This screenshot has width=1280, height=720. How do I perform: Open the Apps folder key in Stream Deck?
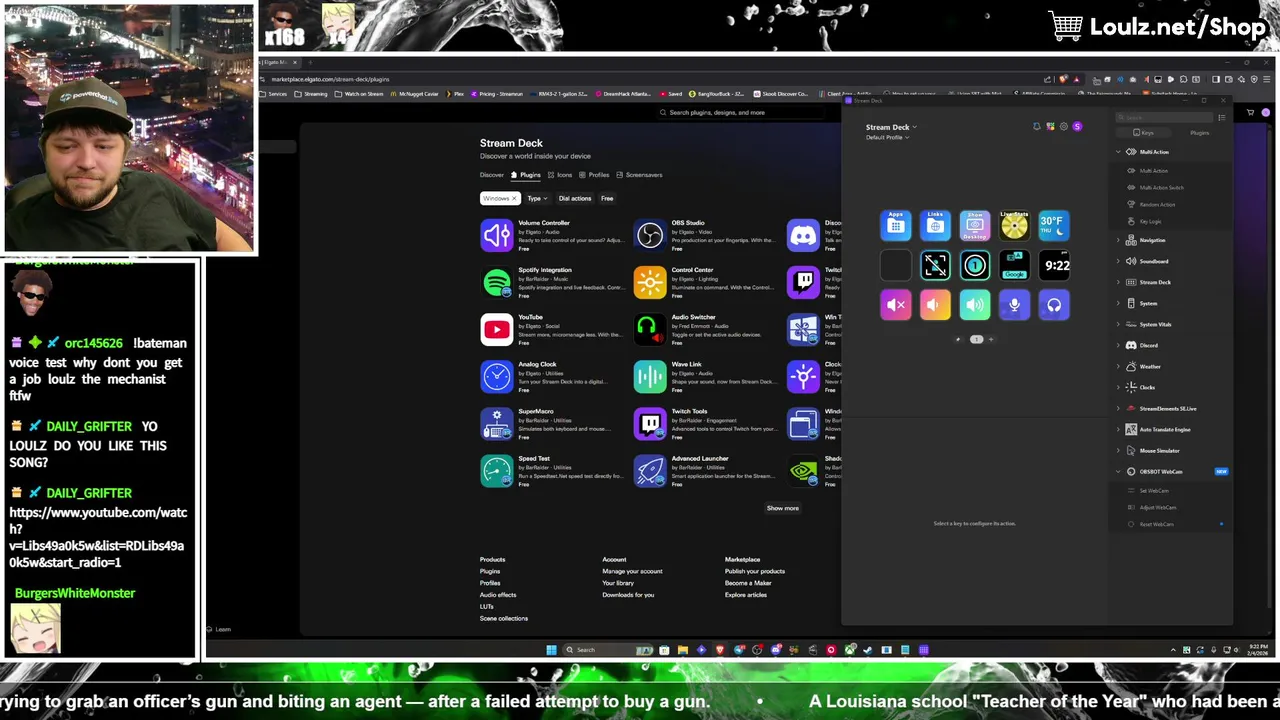click(x=896, y=225)
